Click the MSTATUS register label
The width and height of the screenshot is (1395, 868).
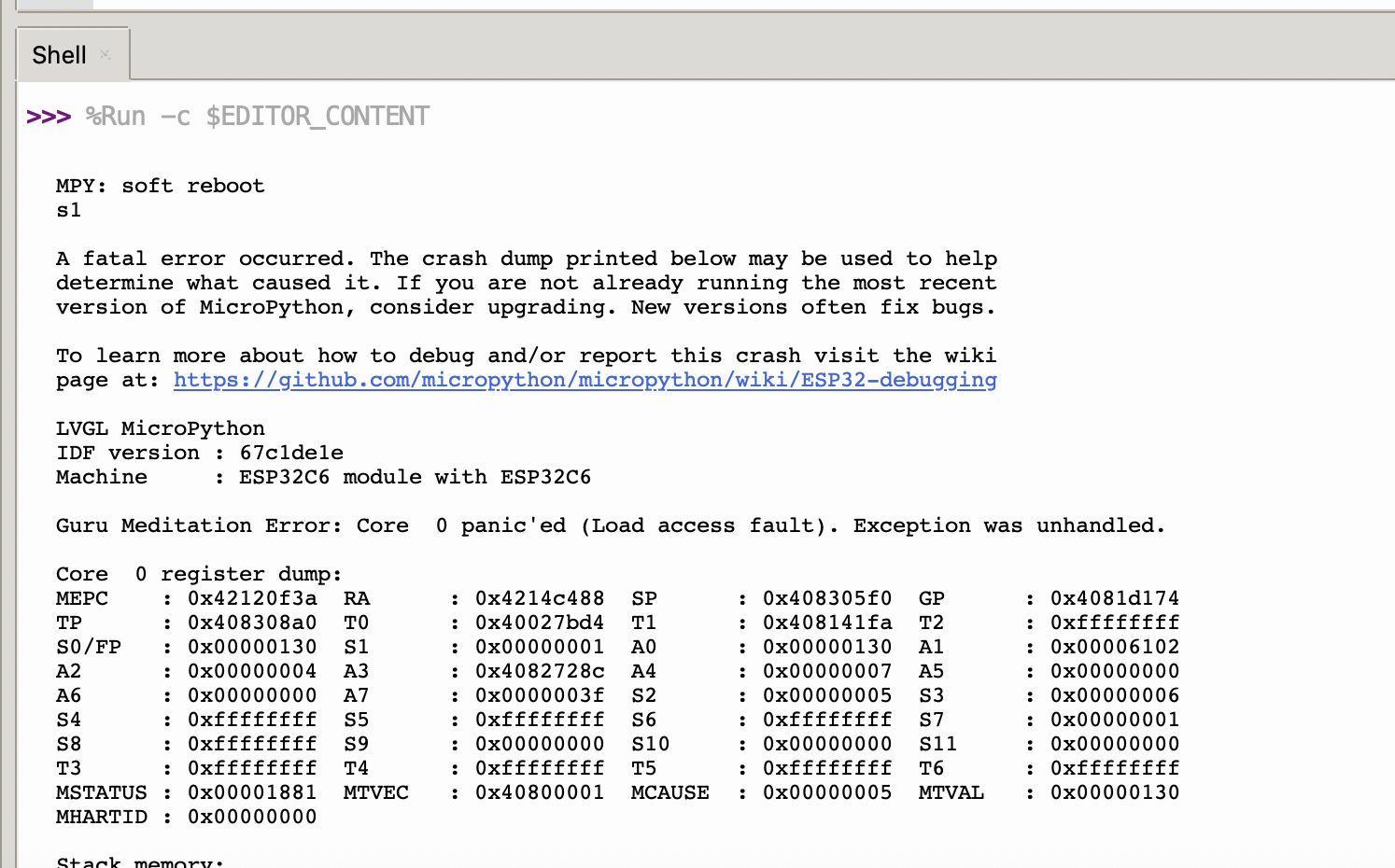coord(102,792)
